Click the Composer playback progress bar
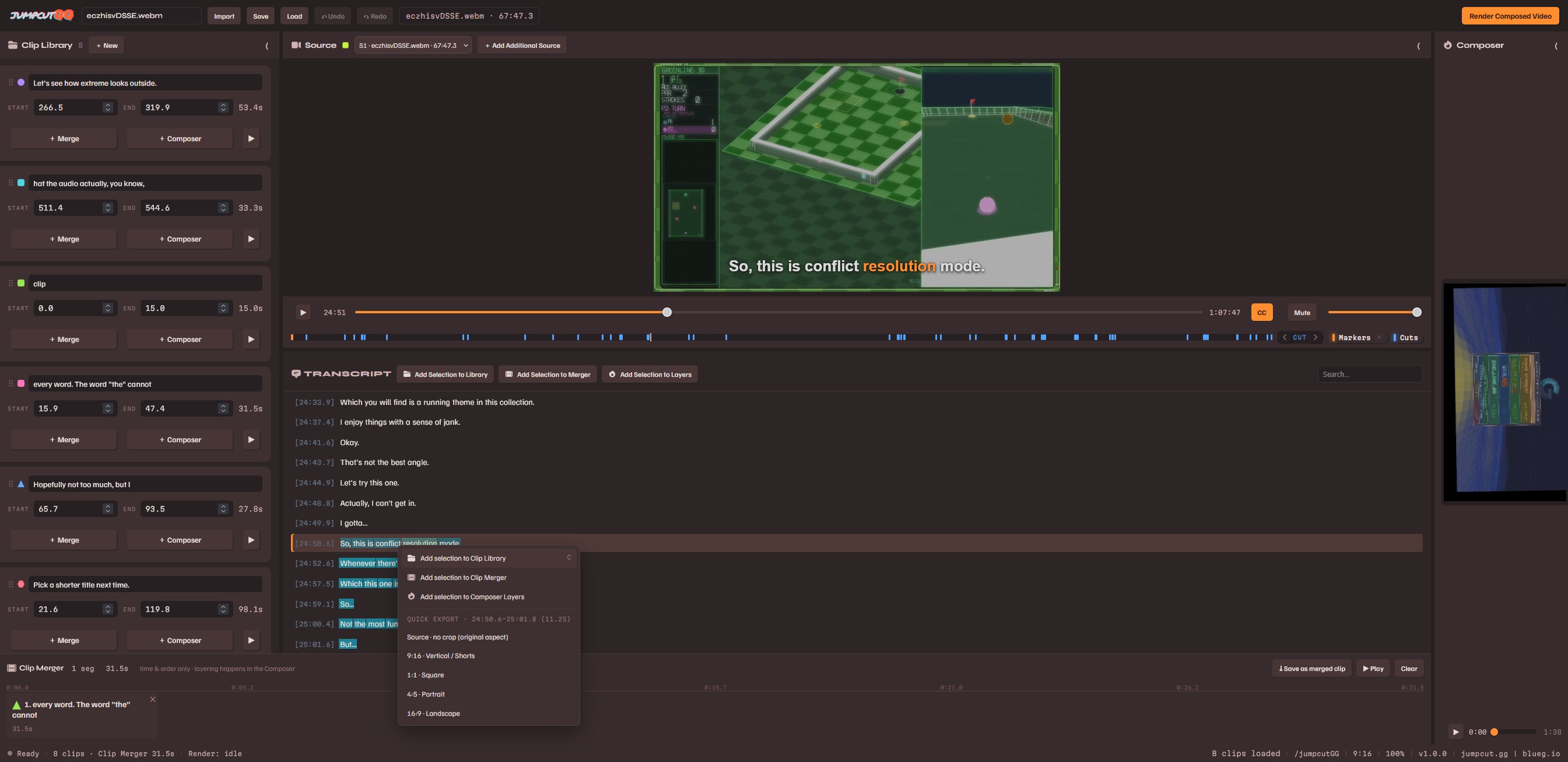The image size is (1568, 762). pyautogui.click(x=1514, y=732)
